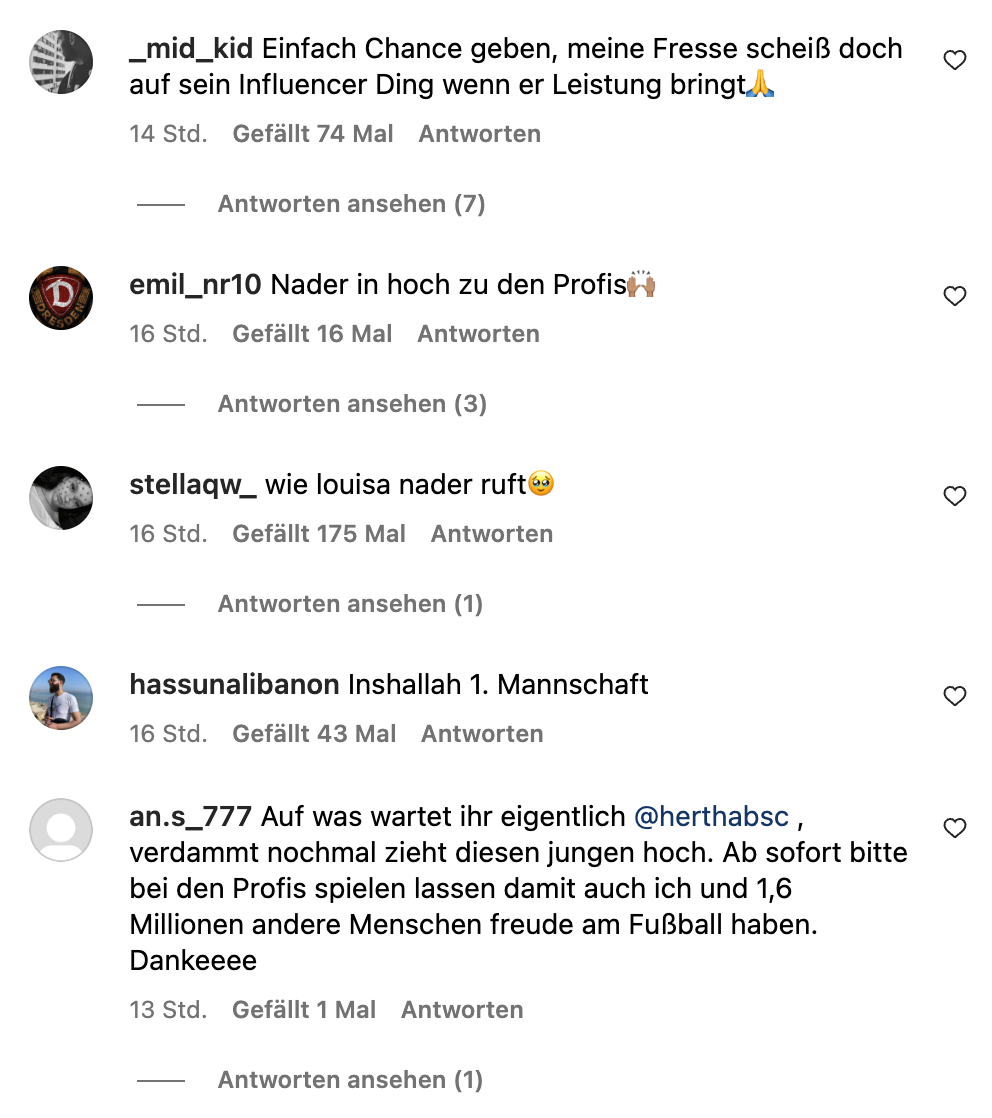Reply to _mid_kid's comment
The height and width of the screenshot is (1118, 992).
[479, 134]
